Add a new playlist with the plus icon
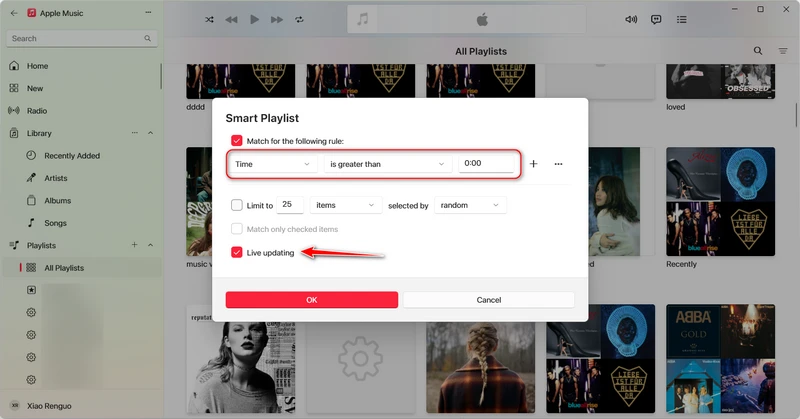800x419 pixels. [x=135, y=245]
